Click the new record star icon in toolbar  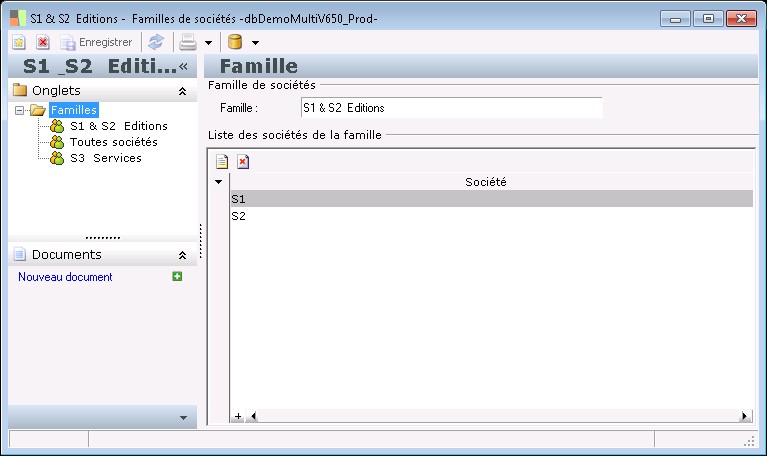pos(19,43)
